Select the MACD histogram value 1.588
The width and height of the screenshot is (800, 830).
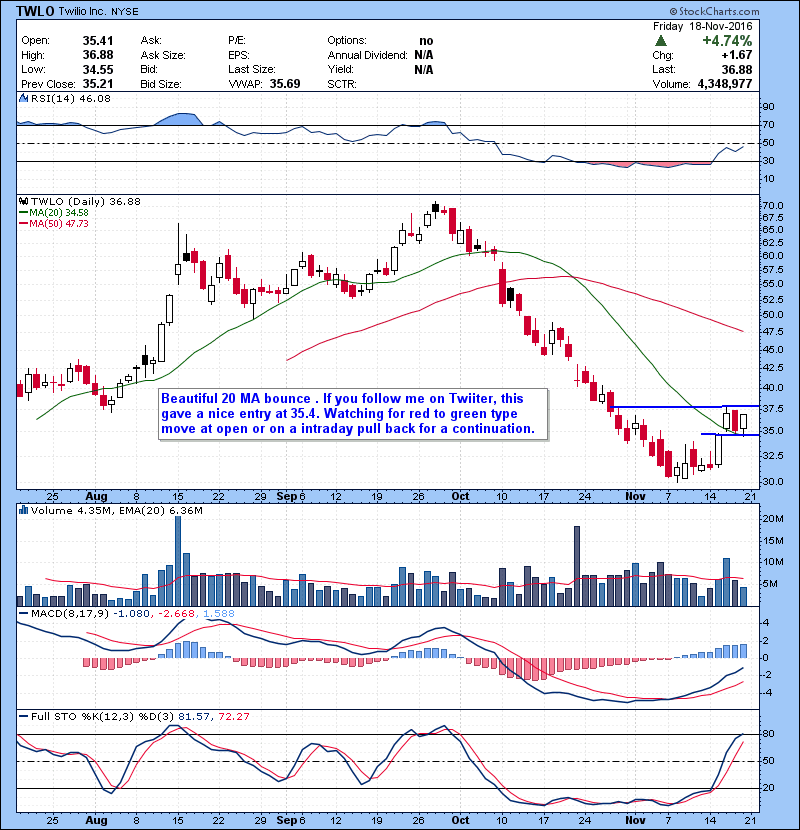[219, 614]
